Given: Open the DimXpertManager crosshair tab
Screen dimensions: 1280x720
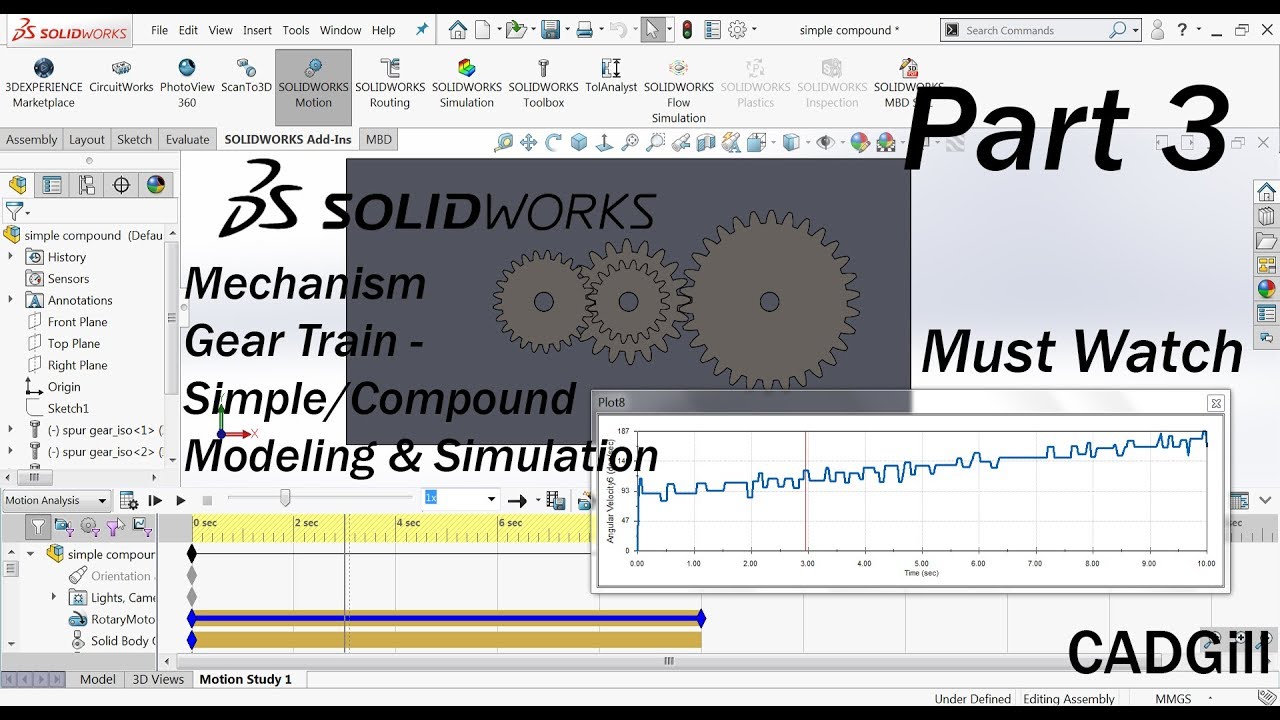Looking at the screenshot, I should pyautogui.click(x=121, y=185).
